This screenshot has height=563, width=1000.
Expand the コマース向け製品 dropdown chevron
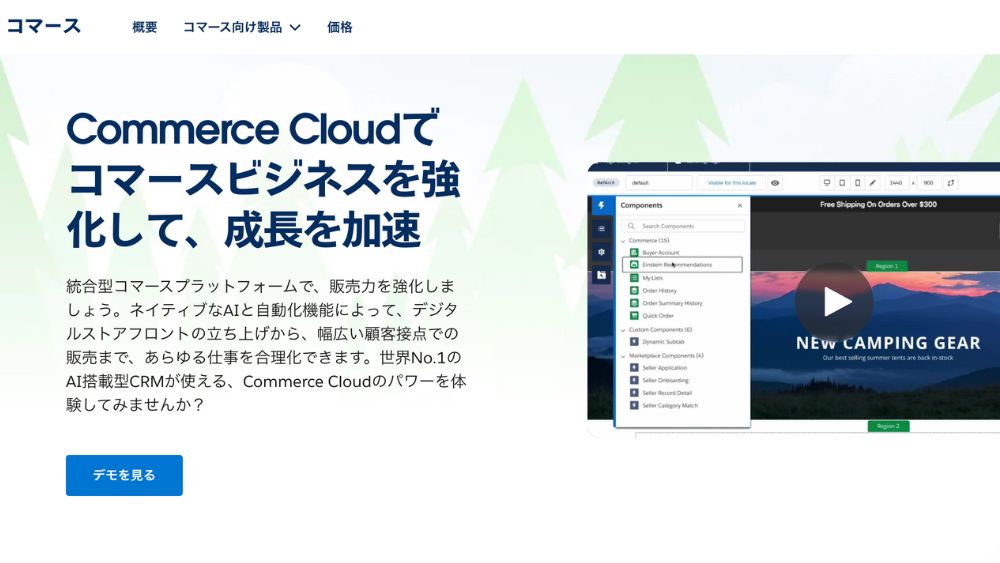point(295,27)
